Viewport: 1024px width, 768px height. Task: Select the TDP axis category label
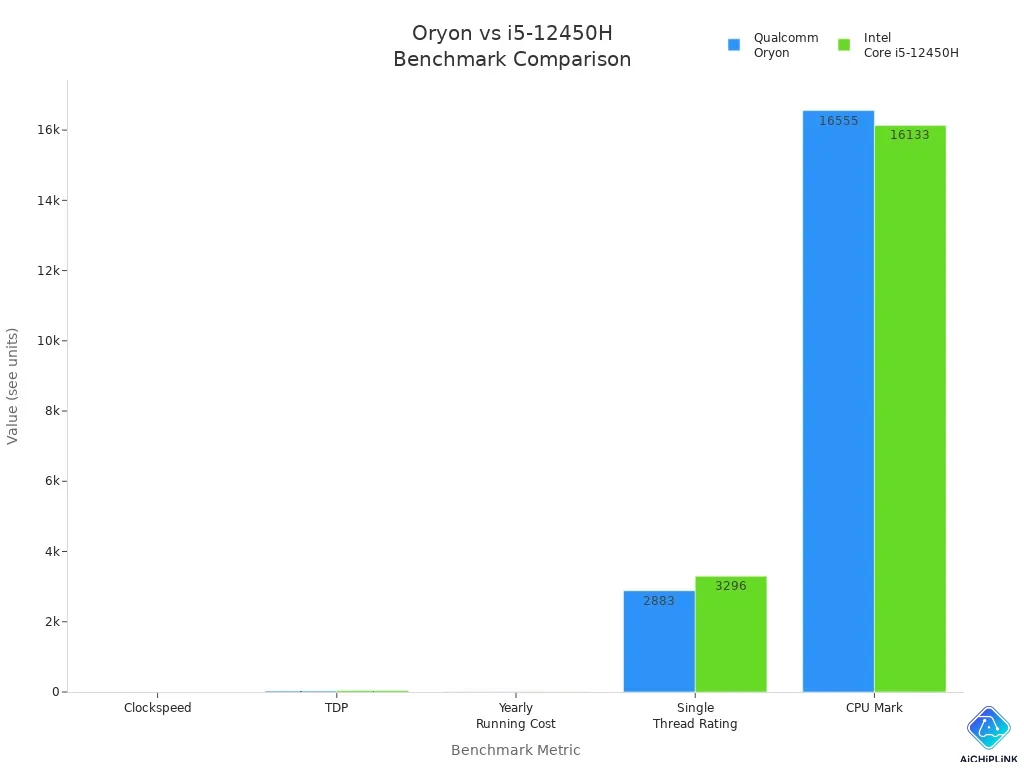point(337,707)
